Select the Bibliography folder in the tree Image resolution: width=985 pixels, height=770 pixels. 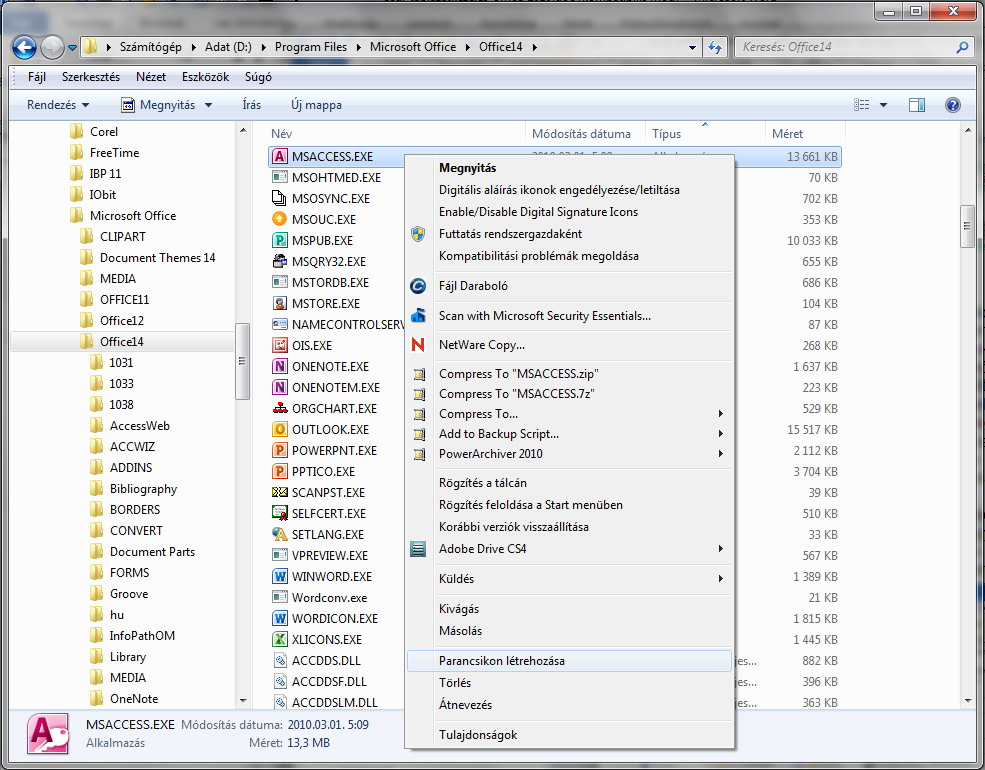pyautogui.click(x=143, y=489)
